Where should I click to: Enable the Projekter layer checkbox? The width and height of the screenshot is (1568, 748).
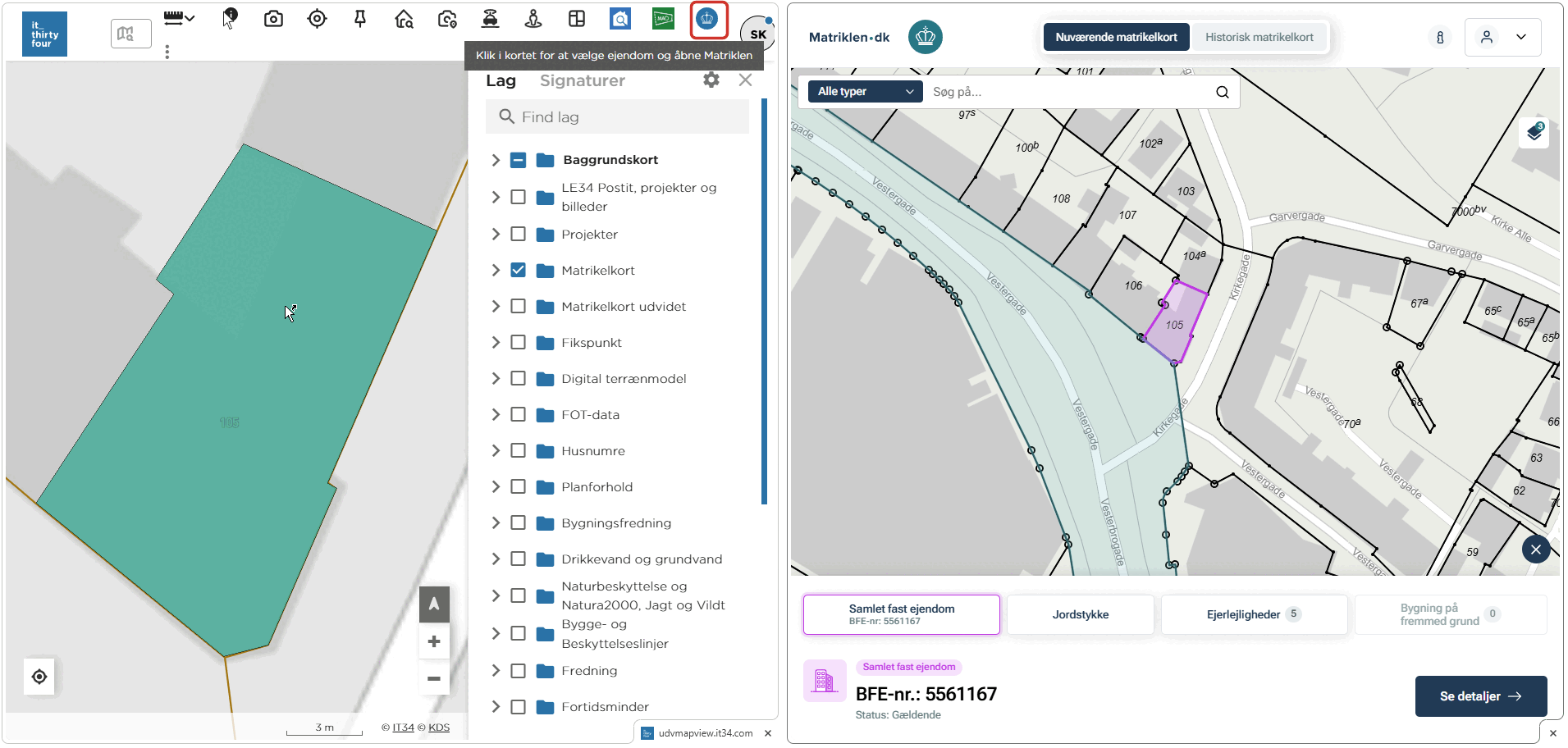pos(518,234)
